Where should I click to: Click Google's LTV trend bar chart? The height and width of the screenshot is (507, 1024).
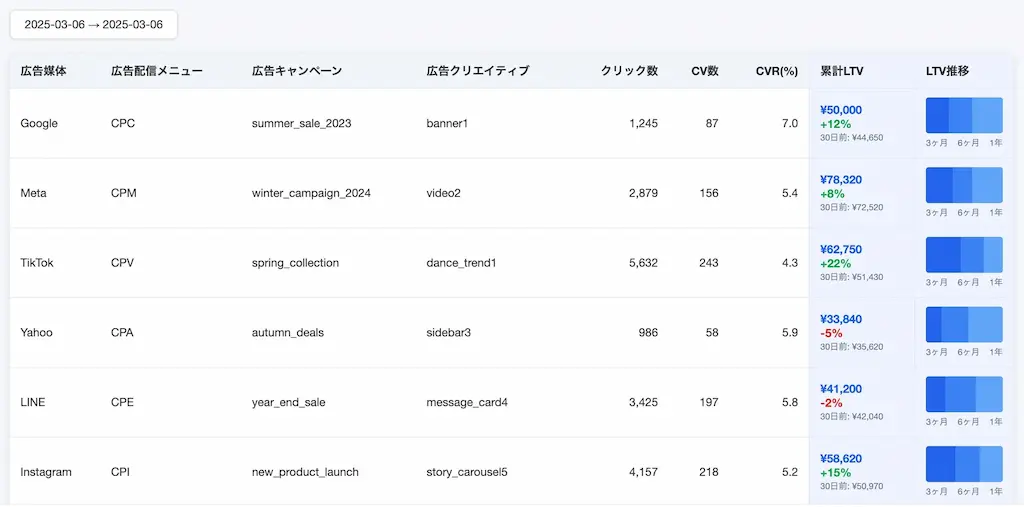tap(964, 116)
